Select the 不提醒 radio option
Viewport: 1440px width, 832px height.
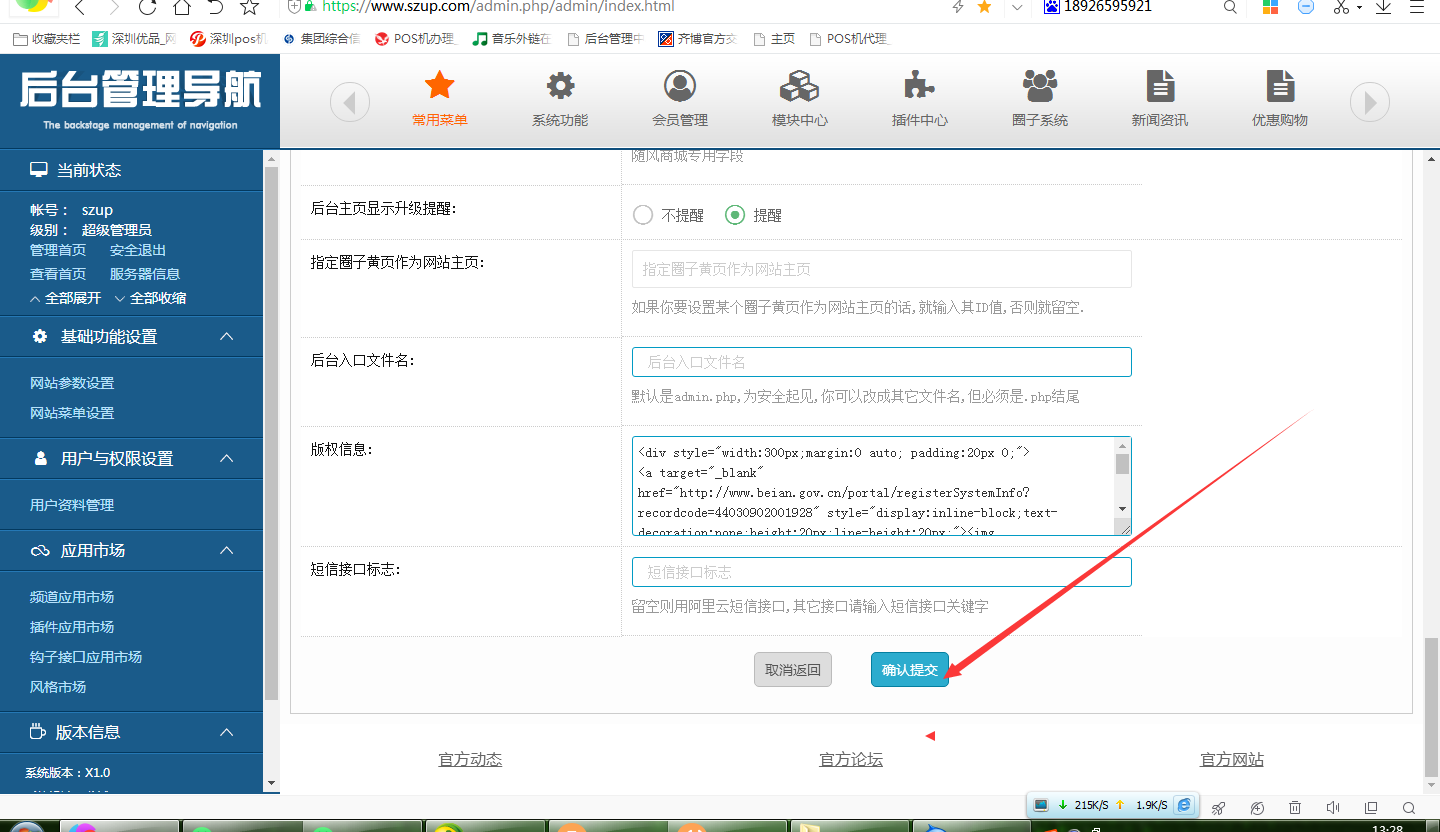click(x=643, y=215)
